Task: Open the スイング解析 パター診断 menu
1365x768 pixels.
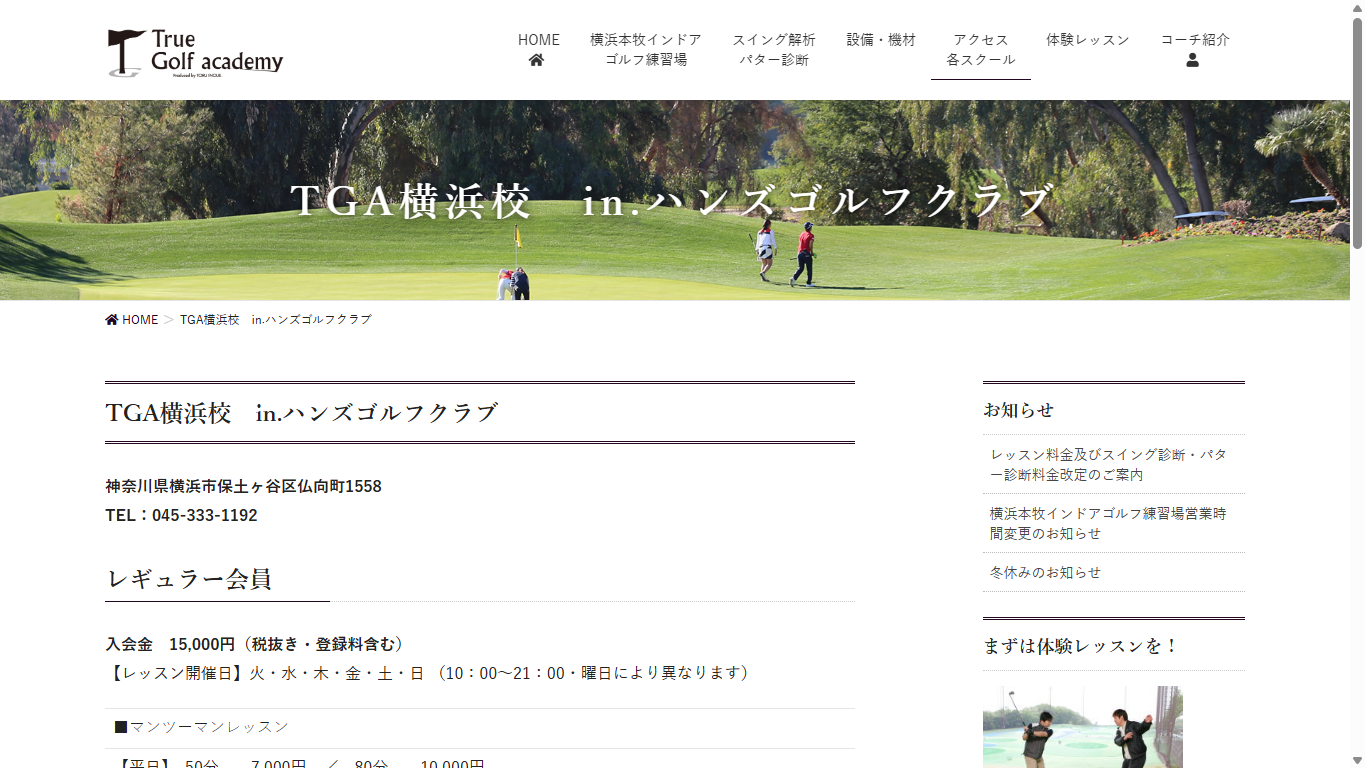Action: tap(774, 50)
